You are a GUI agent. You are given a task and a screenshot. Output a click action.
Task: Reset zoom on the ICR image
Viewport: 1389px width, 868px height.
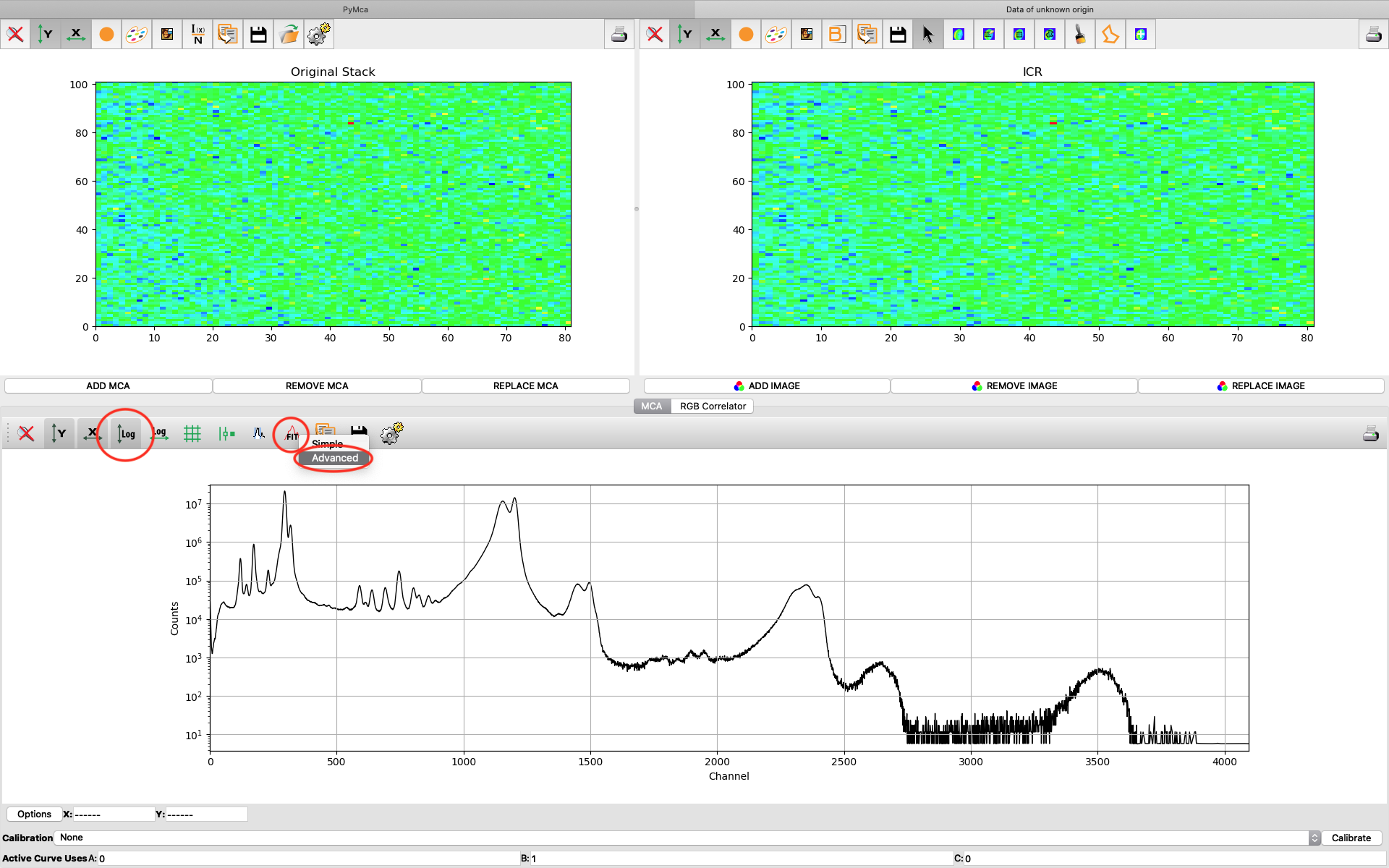655,34
